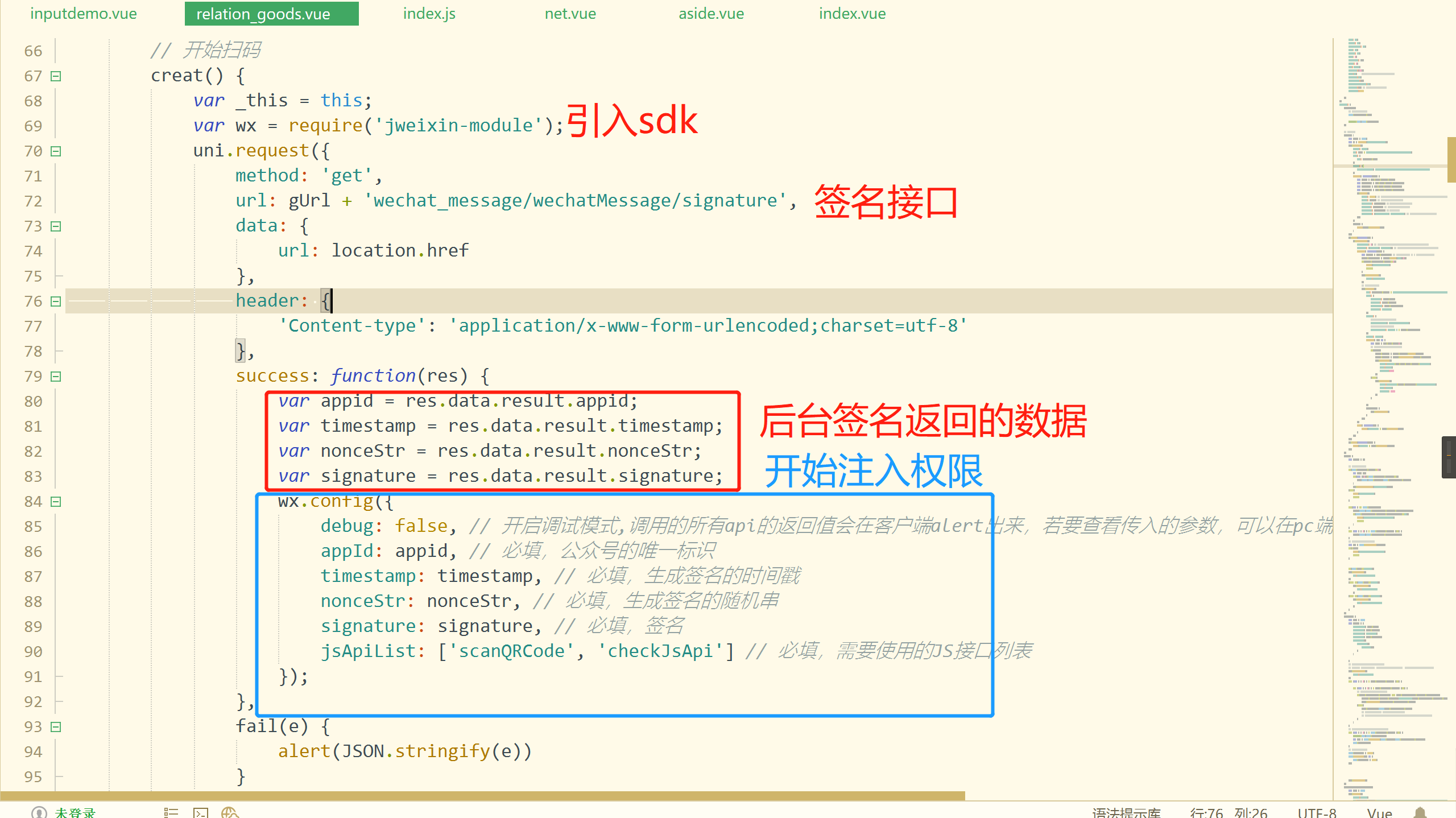
Task: Click the notification bell icon
Action: (x=1420, y=812)
